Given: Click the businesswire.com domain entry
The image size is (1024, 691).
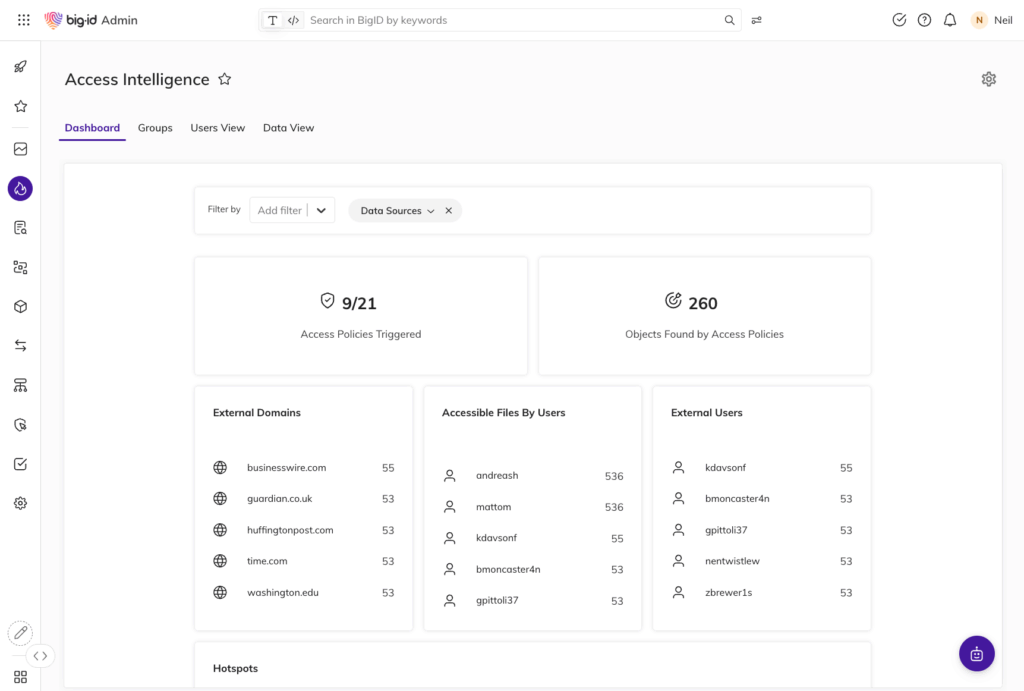Looking at the screenshot, I should click(286, 468).
